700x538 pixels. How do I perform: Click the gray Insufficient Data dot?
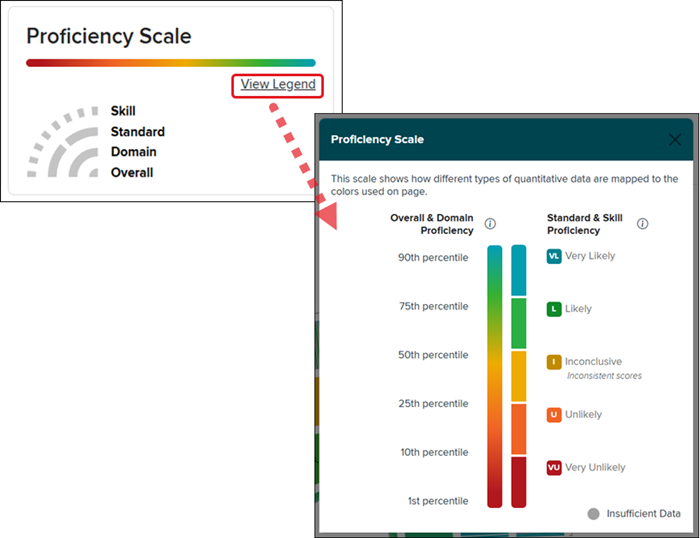[593, 514]
